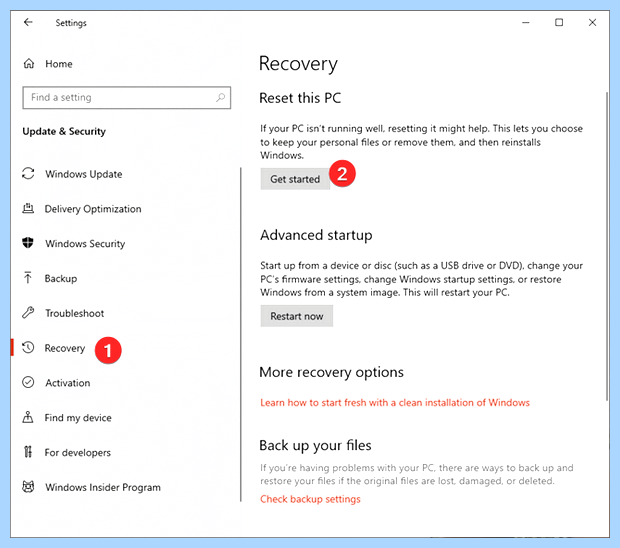Click the back arrow icon
The image size is (620, 548).
click(x=28, y=22)
